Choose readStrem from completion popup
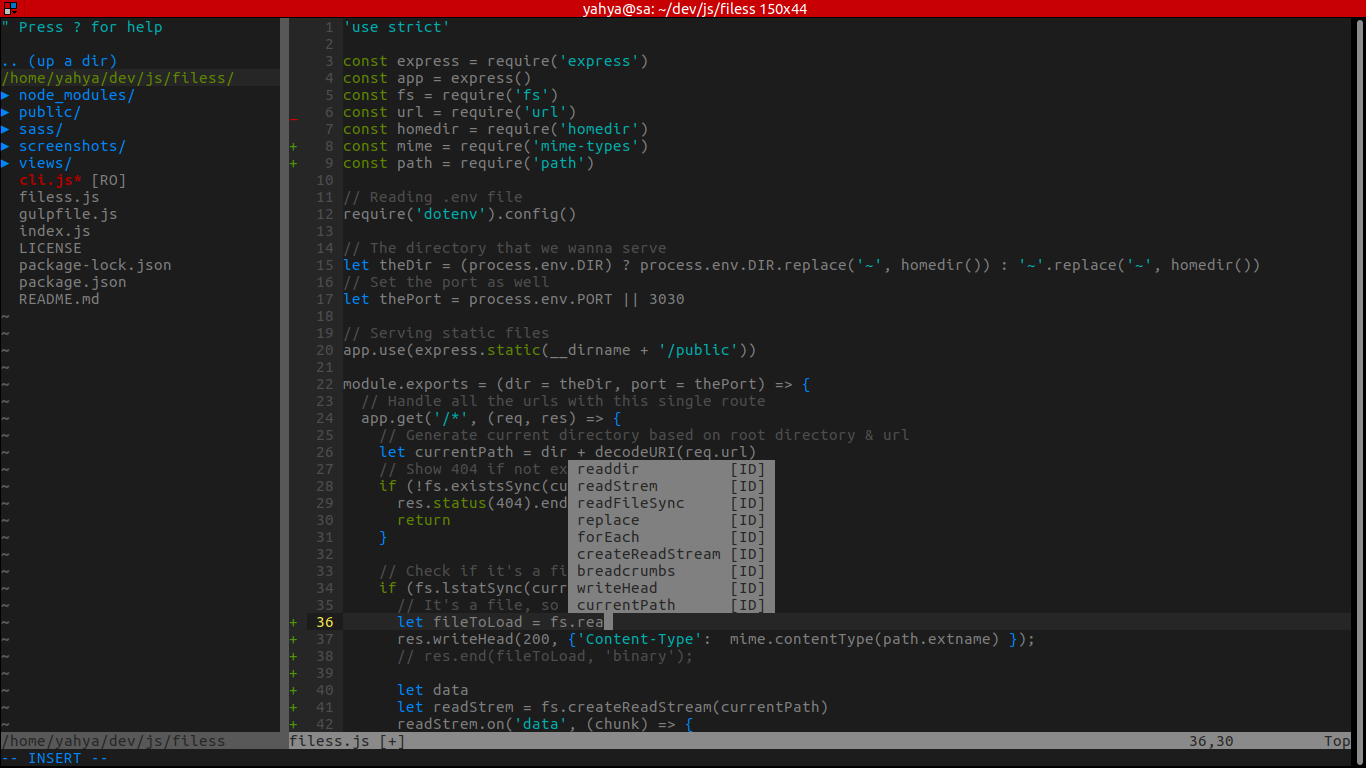 [x=671, y=486]
